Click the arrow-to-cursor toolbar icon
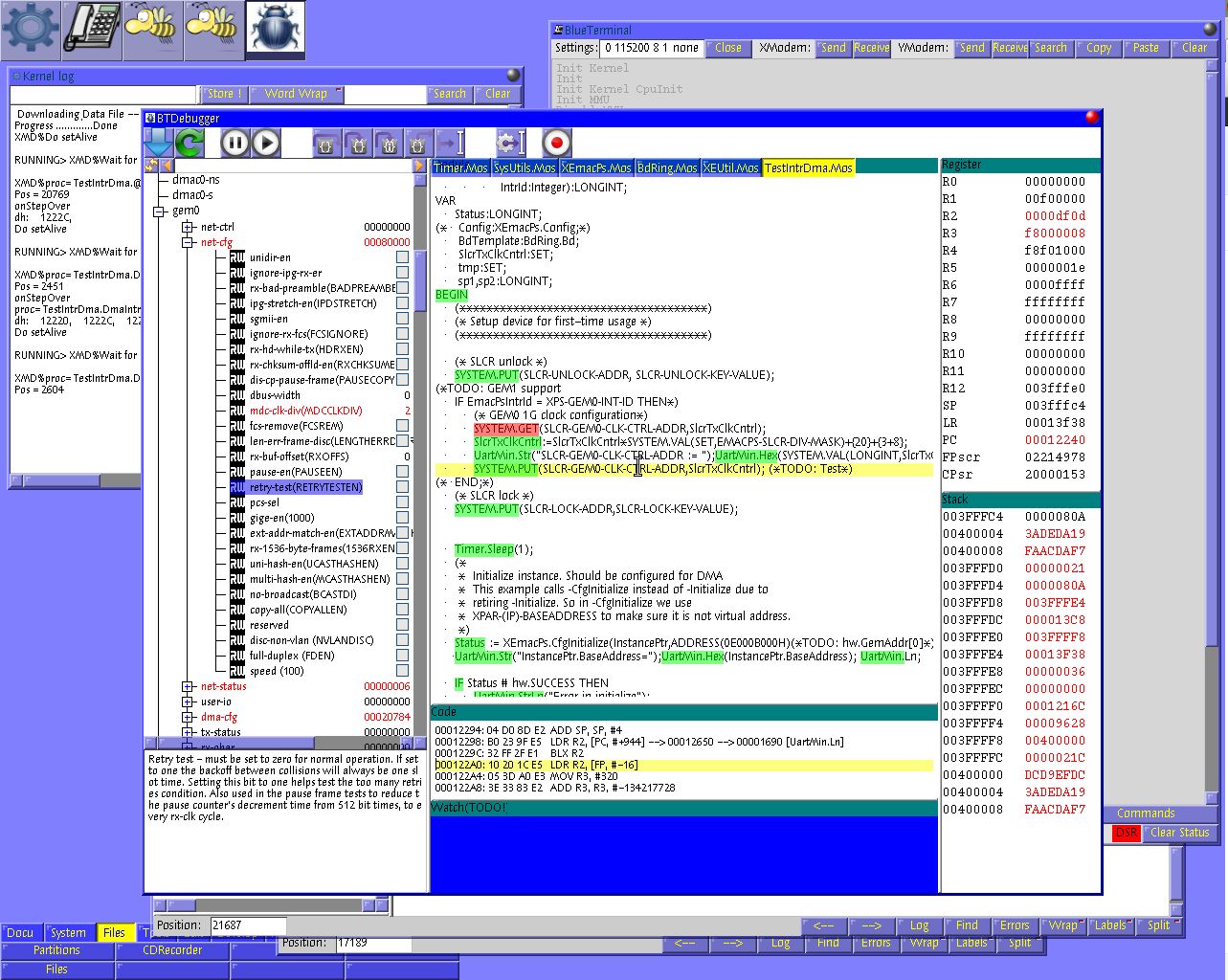Viewport: 1228px width, 980px height. 449,143
